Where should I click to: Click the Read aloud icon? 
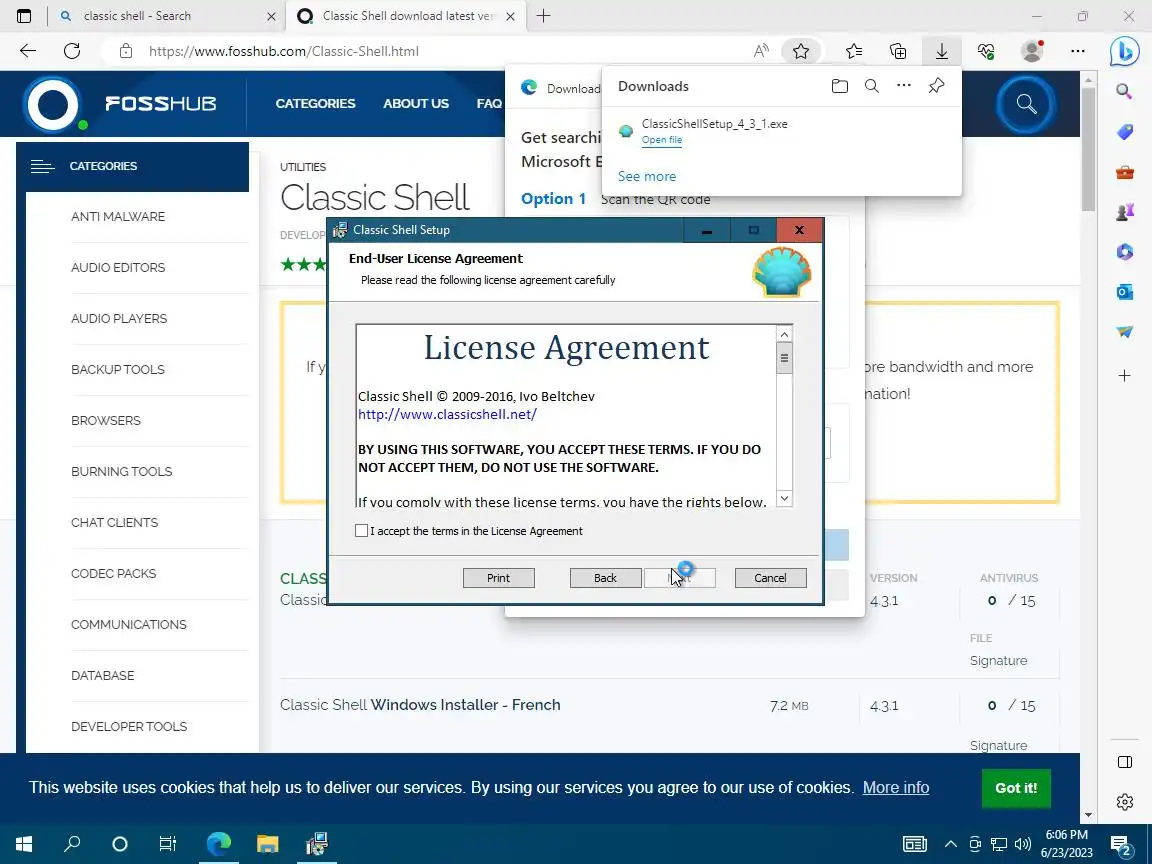(761, 51)
